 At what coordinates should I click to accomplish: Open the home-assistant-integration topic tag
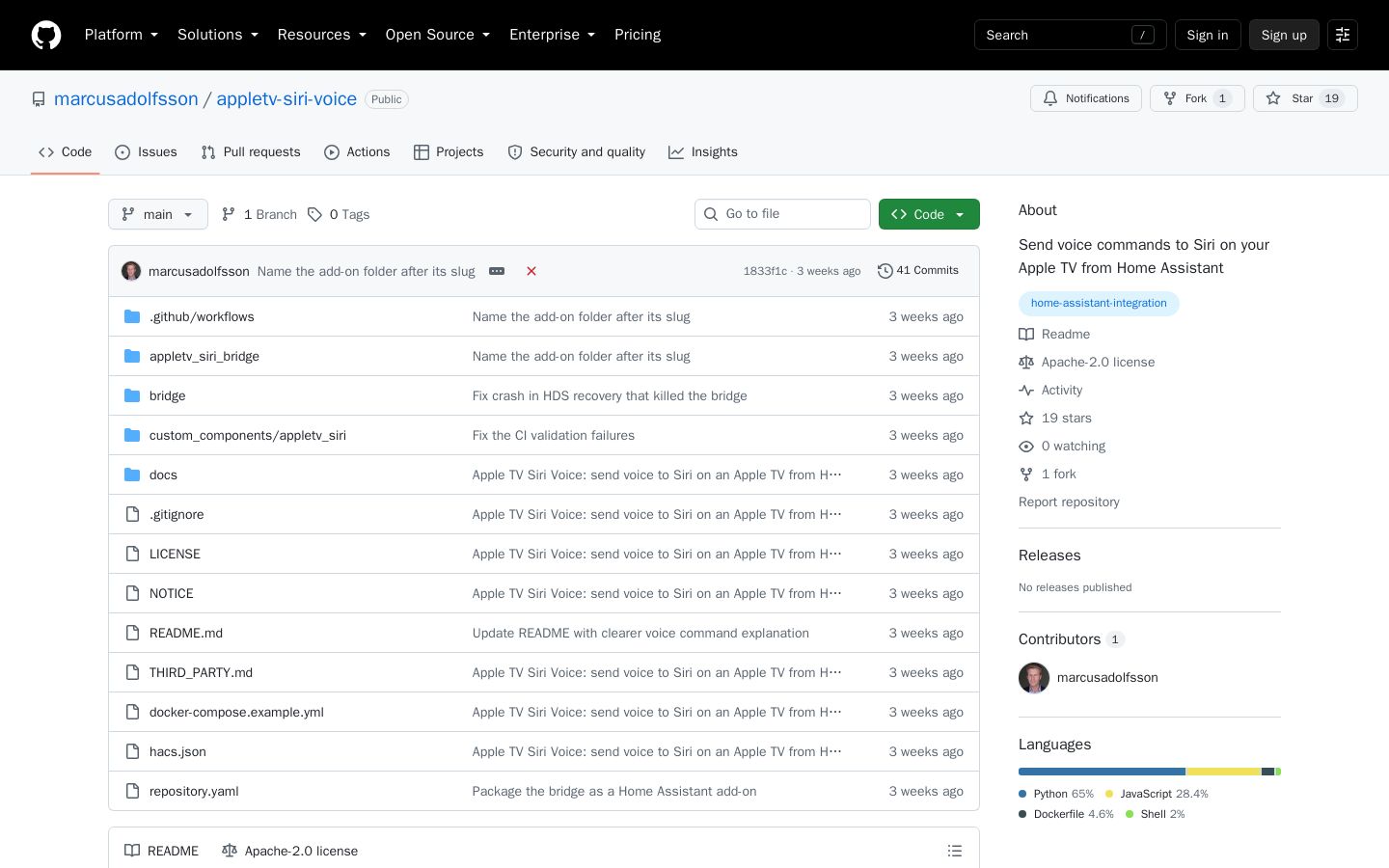(x=1099, y=304)
